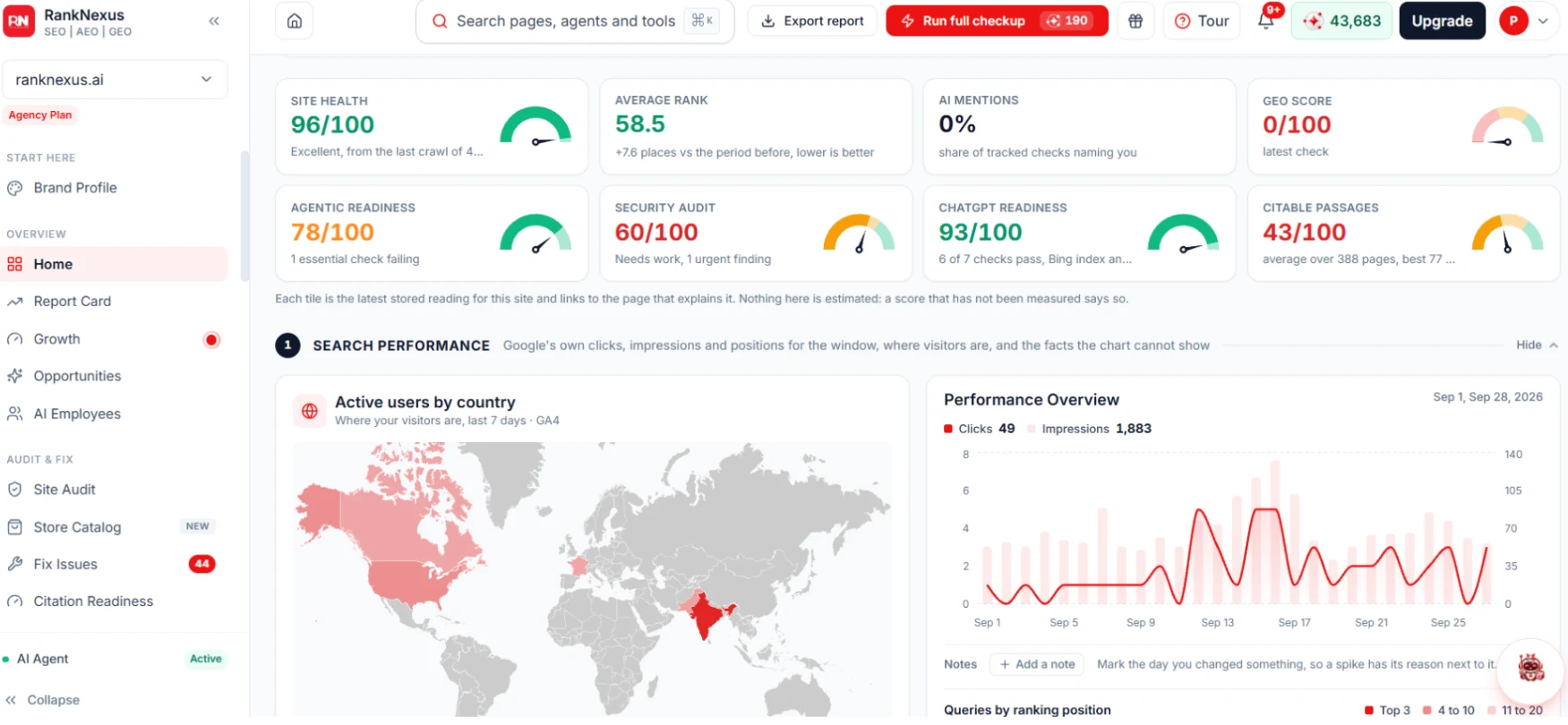Open the Report Card page
The width and height of the screenshot is (1568, 725).
[115, 302]
